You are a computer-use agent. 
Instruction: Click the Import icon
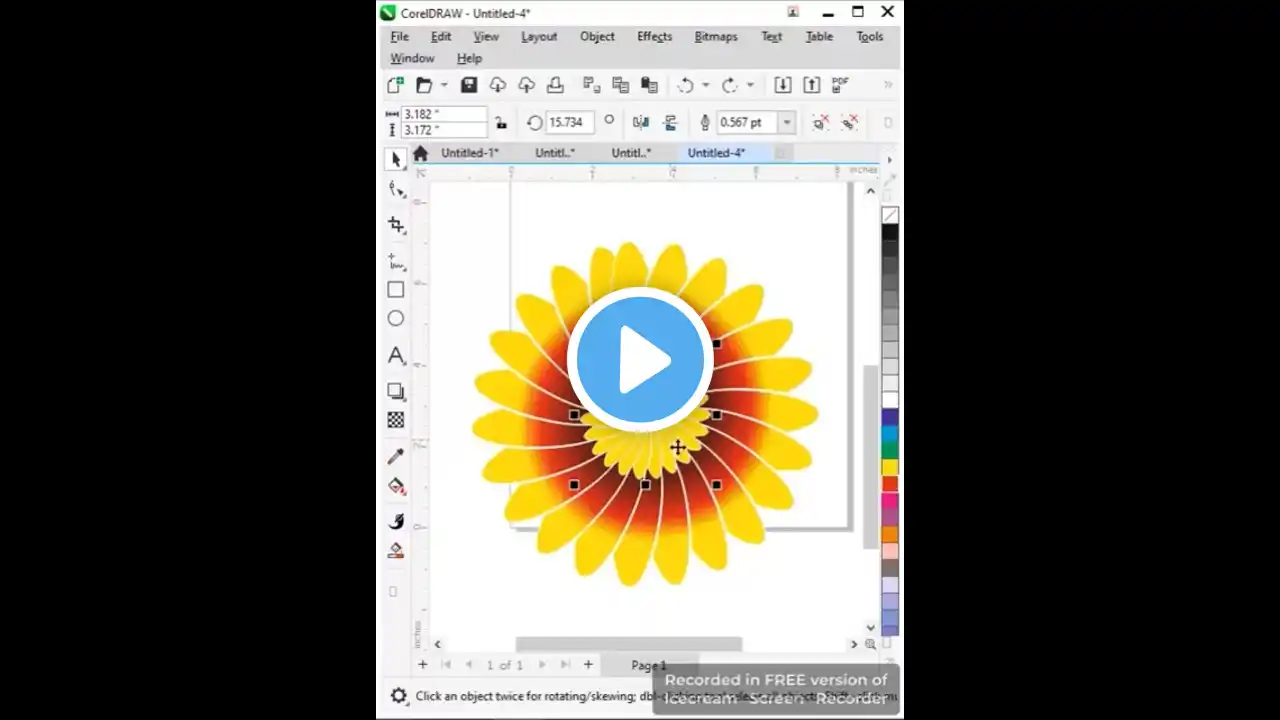coord(783,85)
